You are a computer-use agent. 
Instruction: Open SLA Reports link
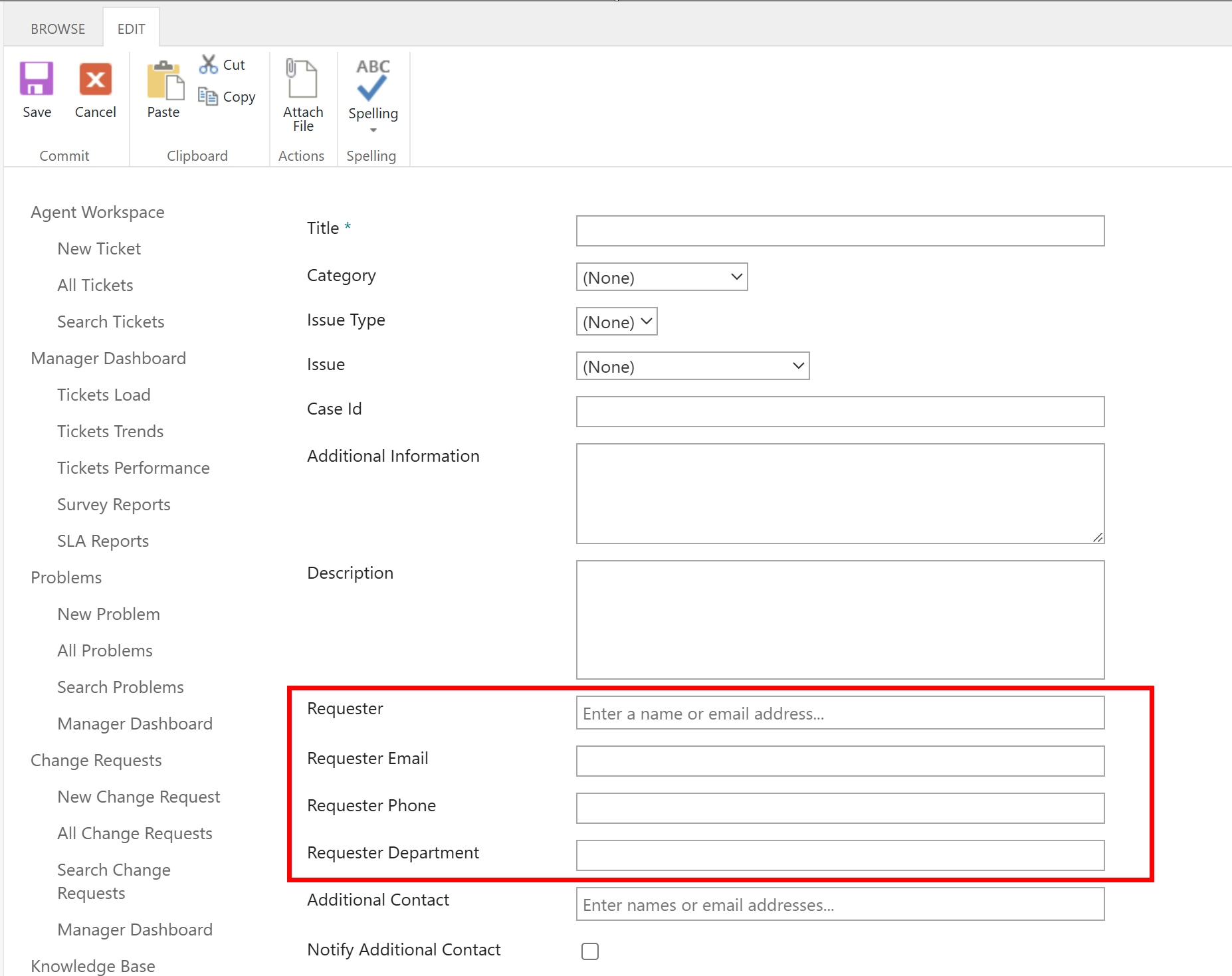coord(103,541)
